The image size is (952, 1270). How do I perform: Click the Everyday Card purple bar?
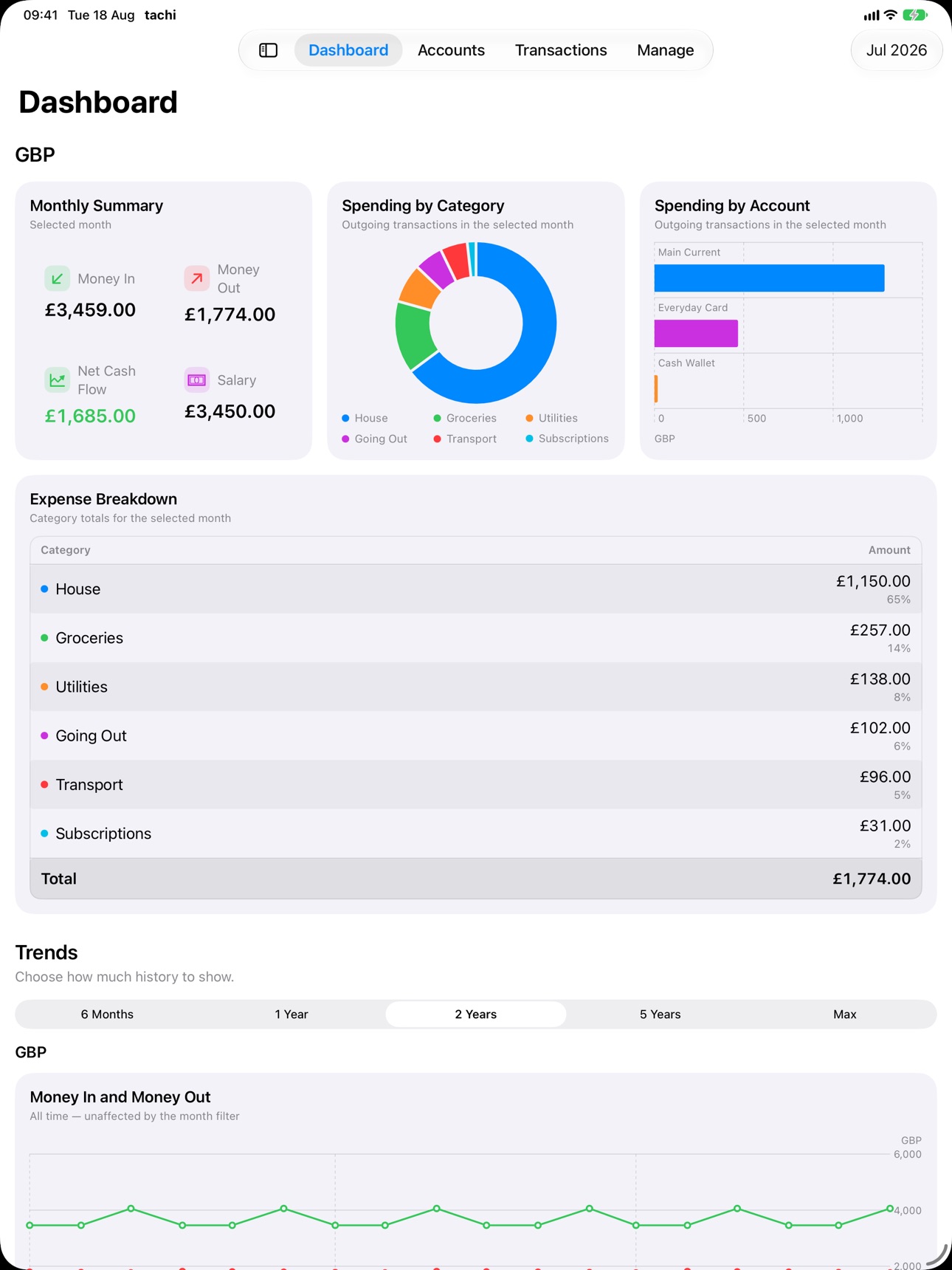tap(696, 333)
